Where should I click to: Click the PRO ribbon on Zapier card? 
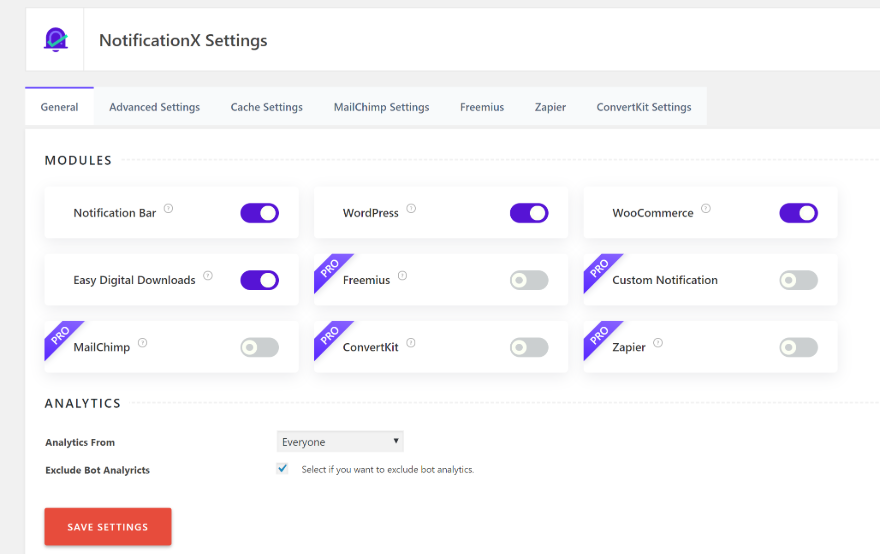(599, 336)
